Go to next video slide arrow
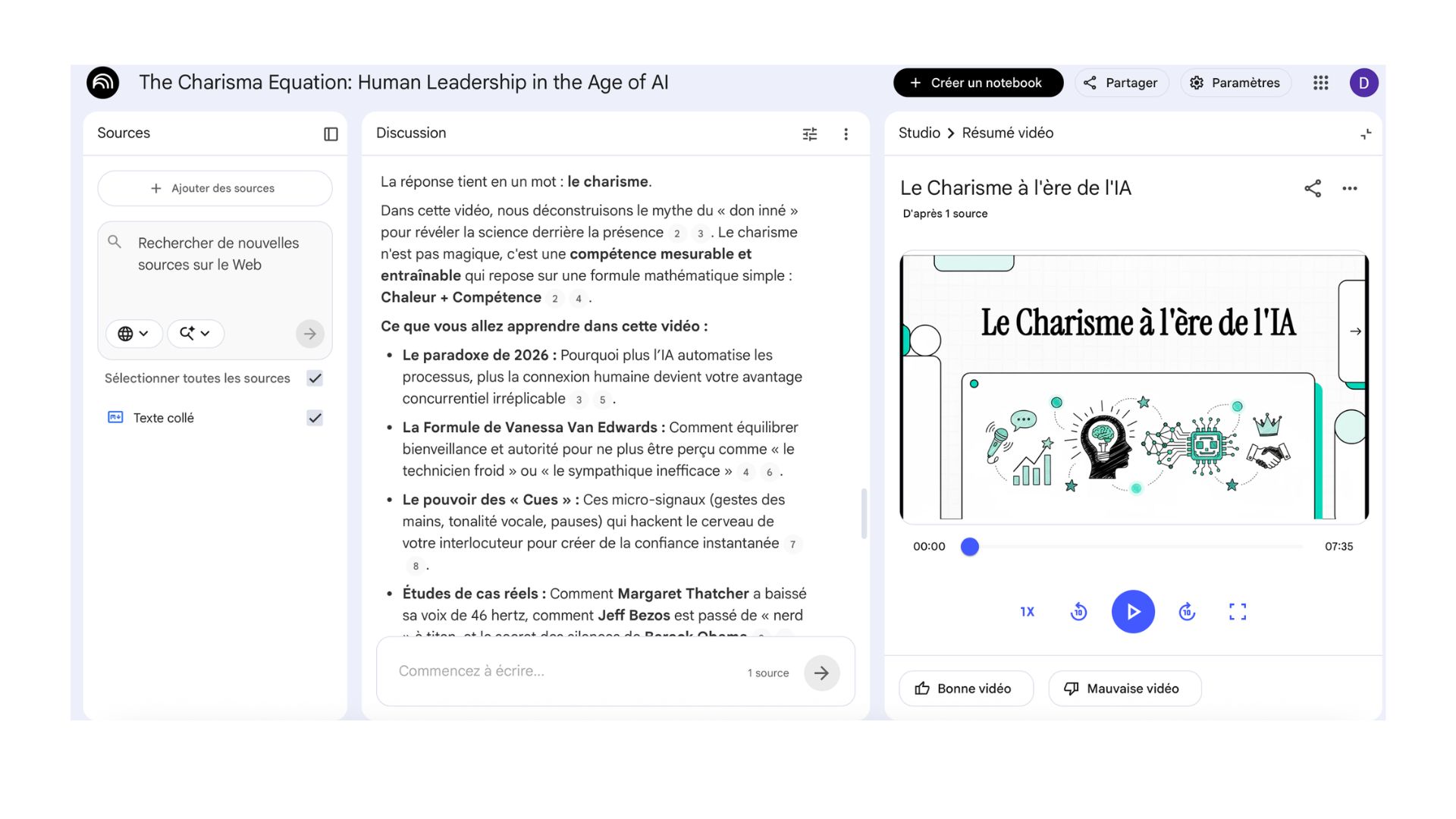This screenshot has height=819, width=1456. tap(1355, 331)
